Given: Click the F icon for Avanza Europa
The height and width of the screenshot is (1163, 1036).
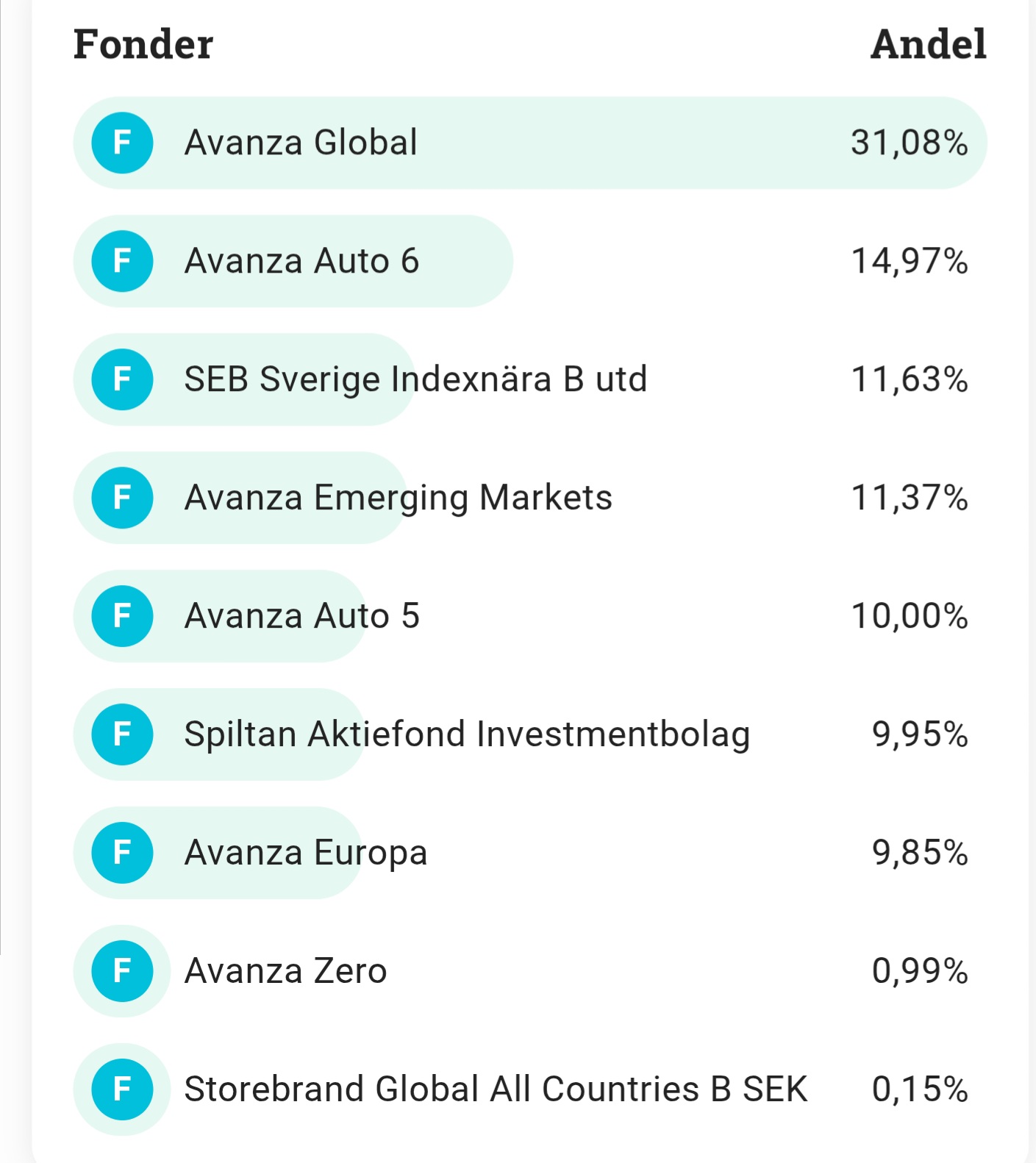Looking at the screenshot, I should [x=122, y=853].
